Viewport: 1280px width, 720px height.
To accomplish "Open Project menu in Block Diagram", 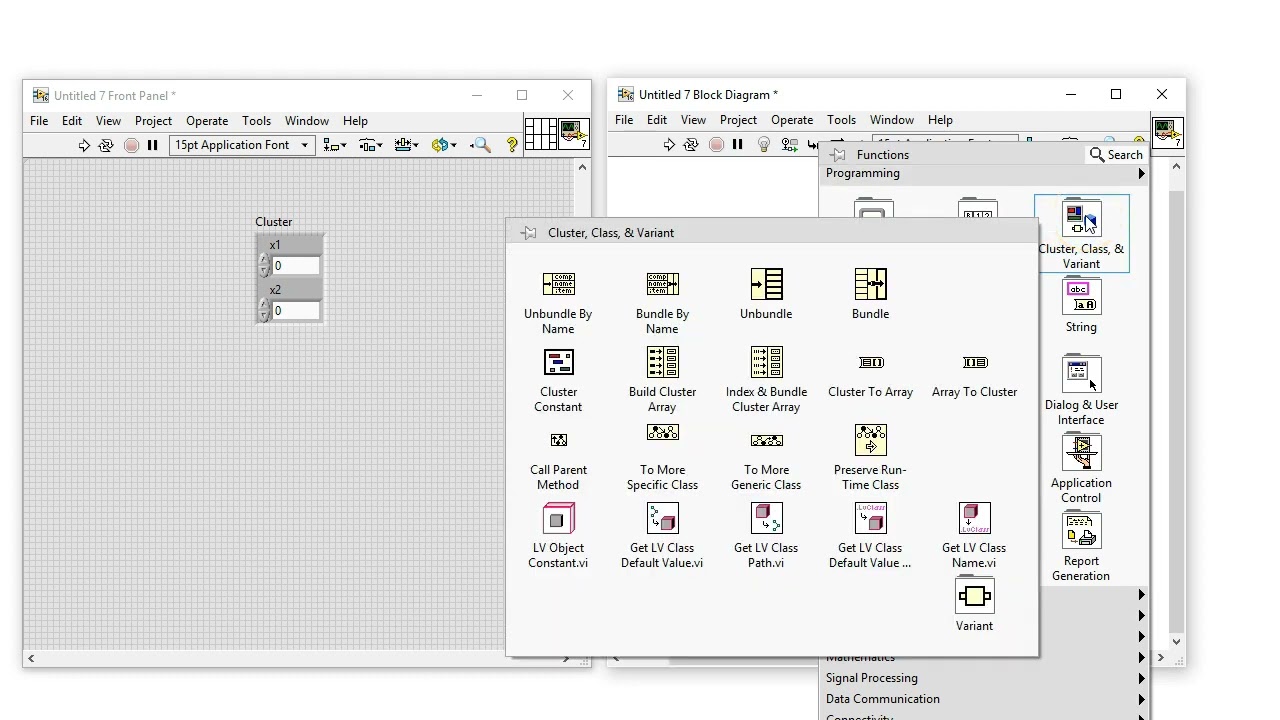I will [x=738, y=120].
